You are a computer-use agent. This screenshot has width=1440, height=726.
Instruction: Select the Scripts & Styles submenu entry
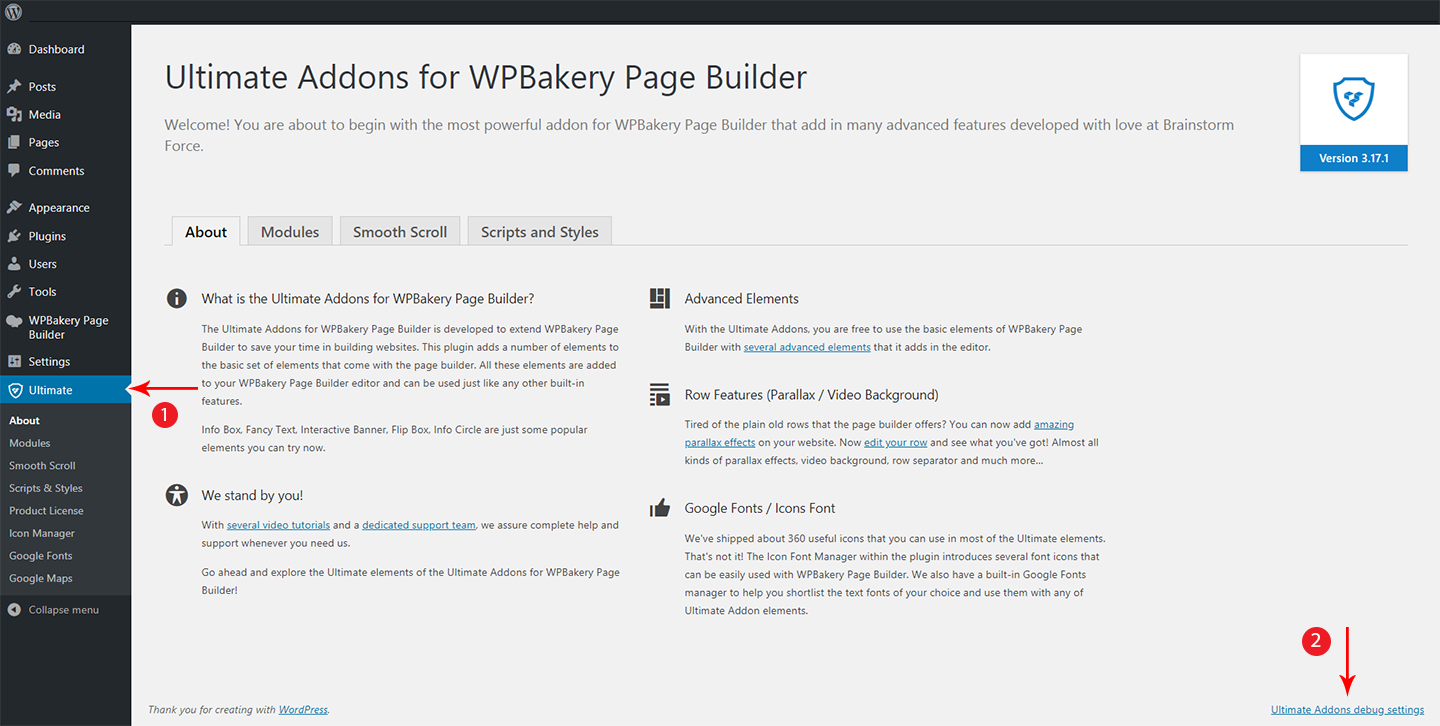(46, 488)
